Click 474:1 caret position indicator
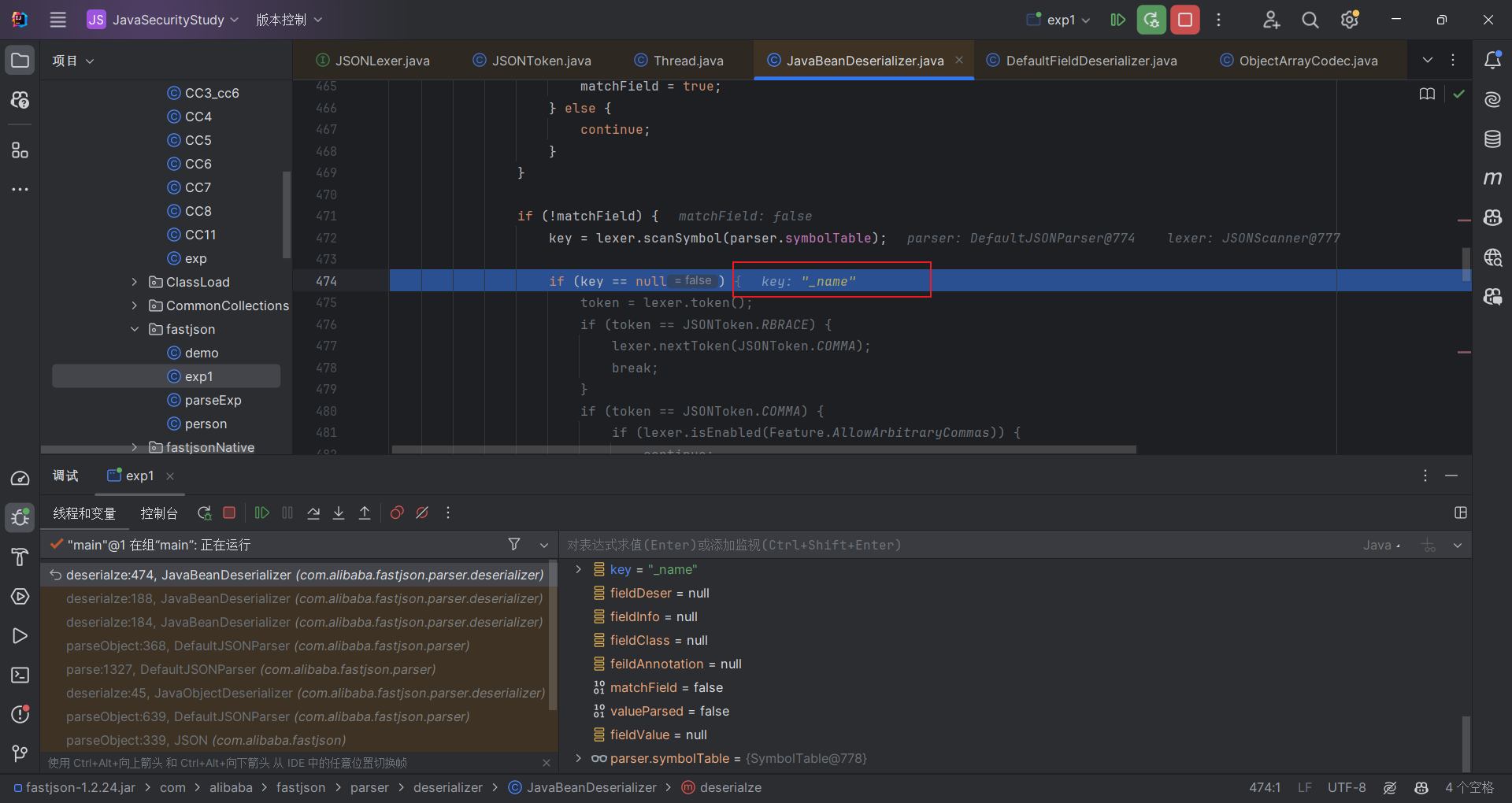This screenshot has height=803, width=1512. coord(1265,787)
